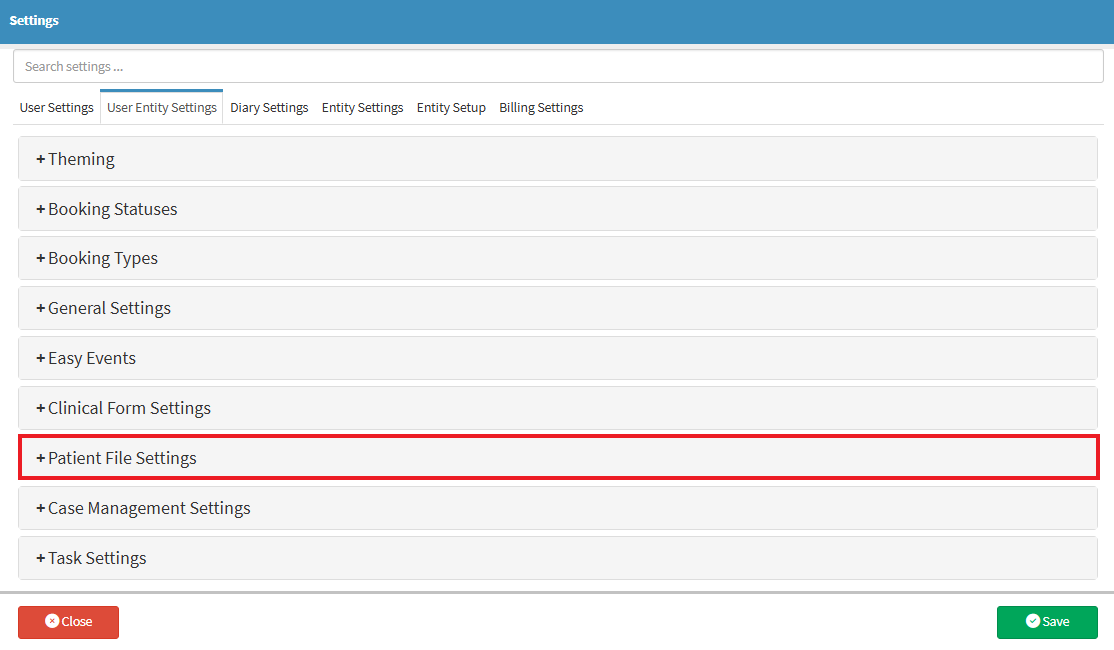
Task: Expand the Clinical Form Settings panel
Action: point(129,408)
